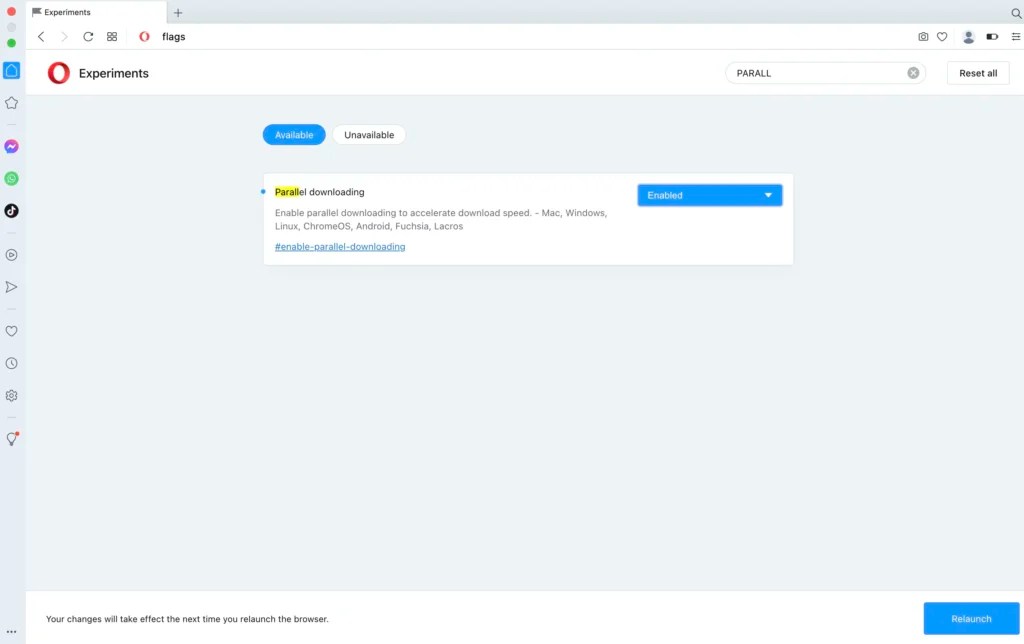Switch to the Unavailable flags filter
The image size is (1024, 644).
coord(368,134)
